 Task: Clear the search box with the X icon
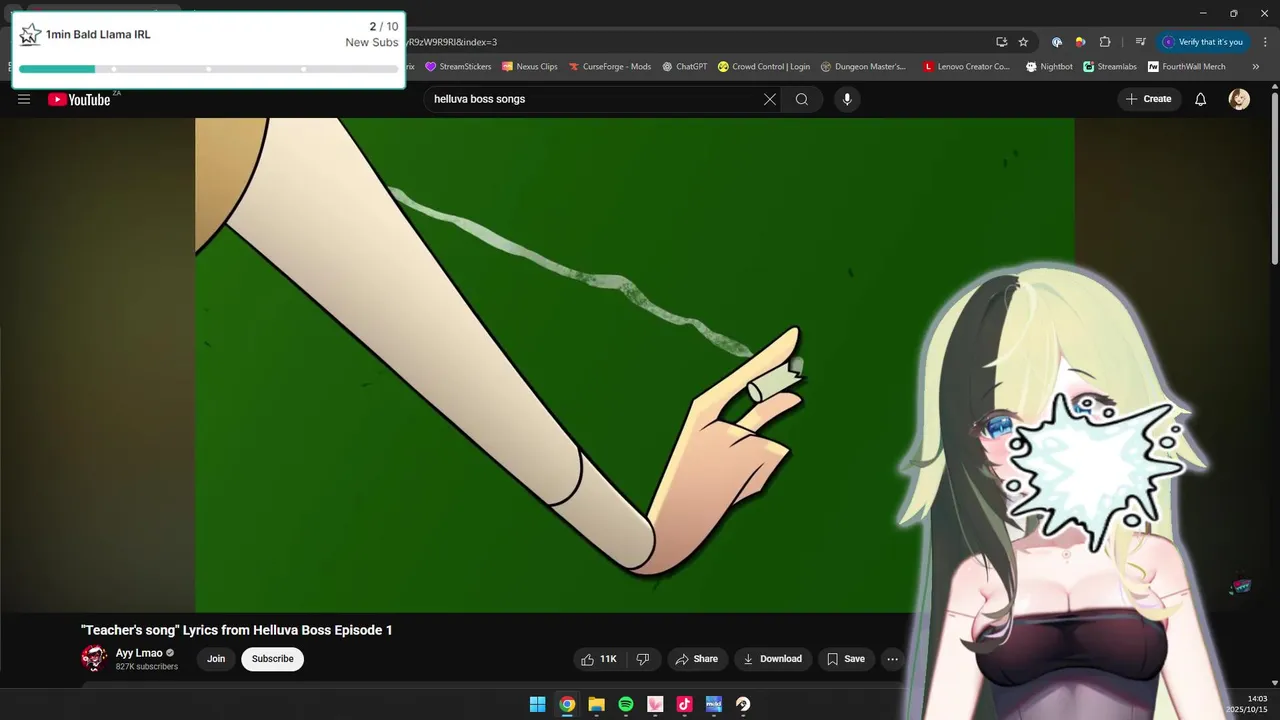tap(770, 99)
